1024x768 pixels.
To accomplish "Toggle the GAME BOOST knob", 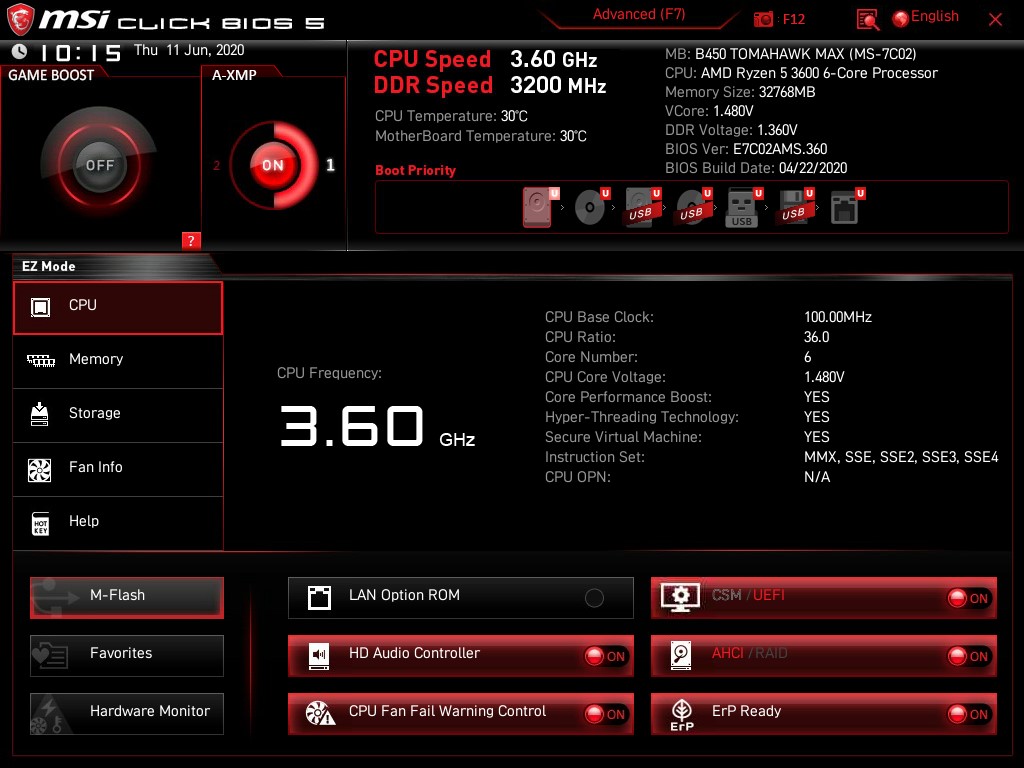I will pyautogui.click(x=99, y=165).
